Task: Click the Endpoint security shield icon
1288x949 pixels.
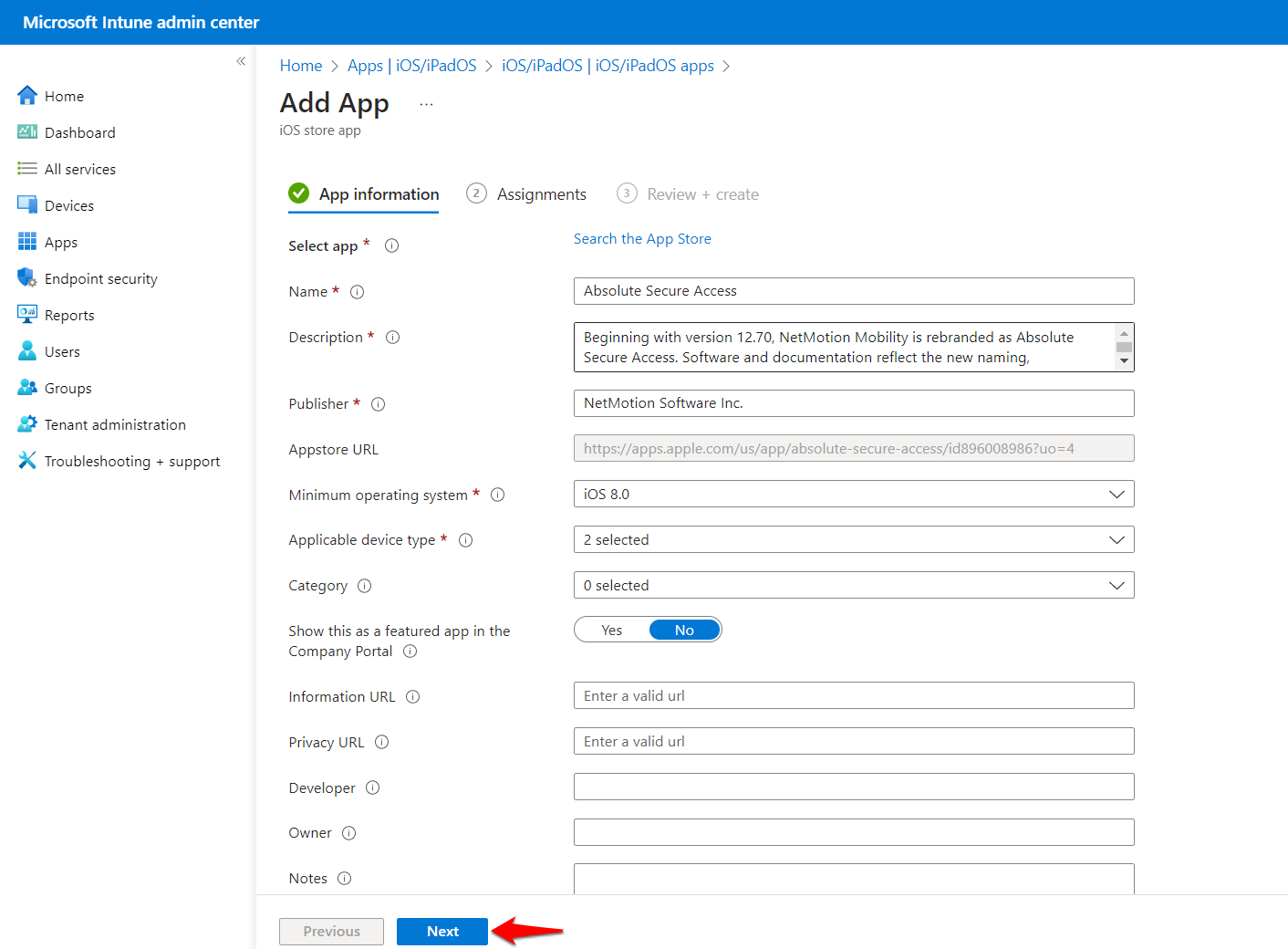Action: [x=27, y=278]
